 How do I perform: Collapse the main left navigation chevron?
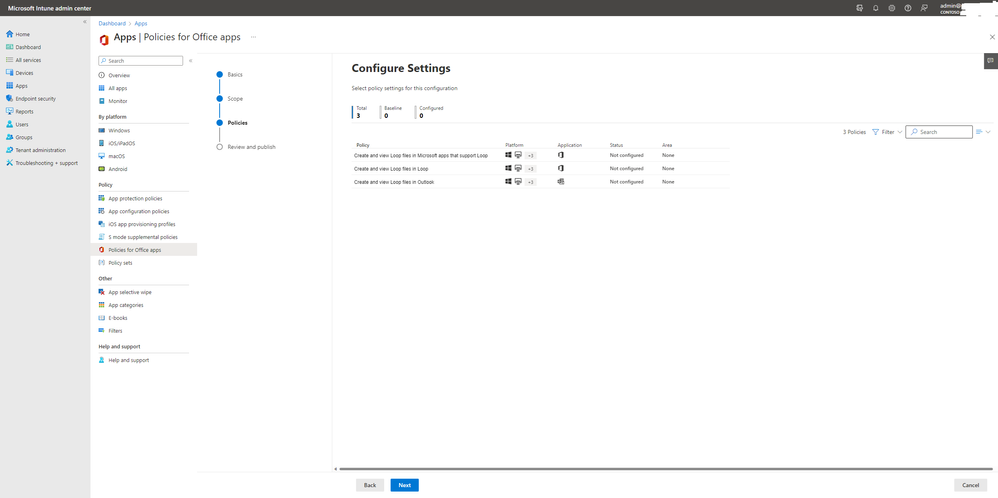(x=85, y=22)
